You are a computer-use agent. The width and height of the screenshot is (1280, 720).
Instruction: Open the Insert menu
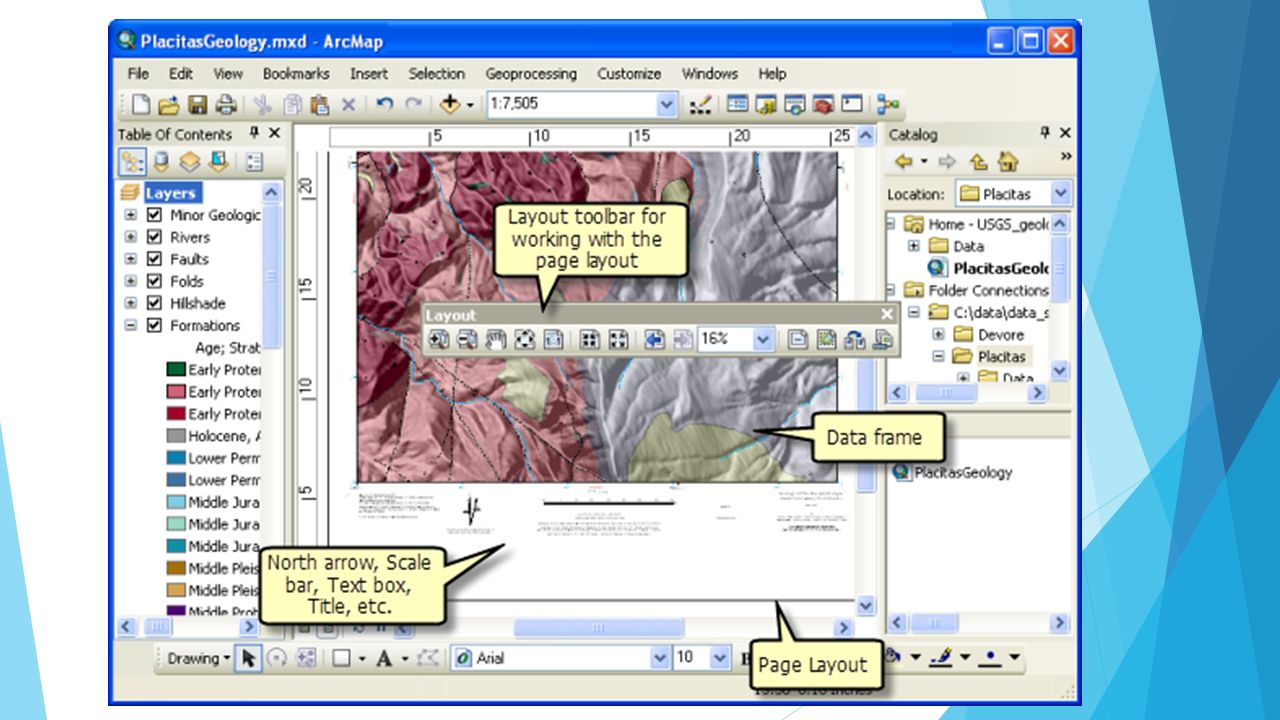pyautogui.click(x=369, y=74)
